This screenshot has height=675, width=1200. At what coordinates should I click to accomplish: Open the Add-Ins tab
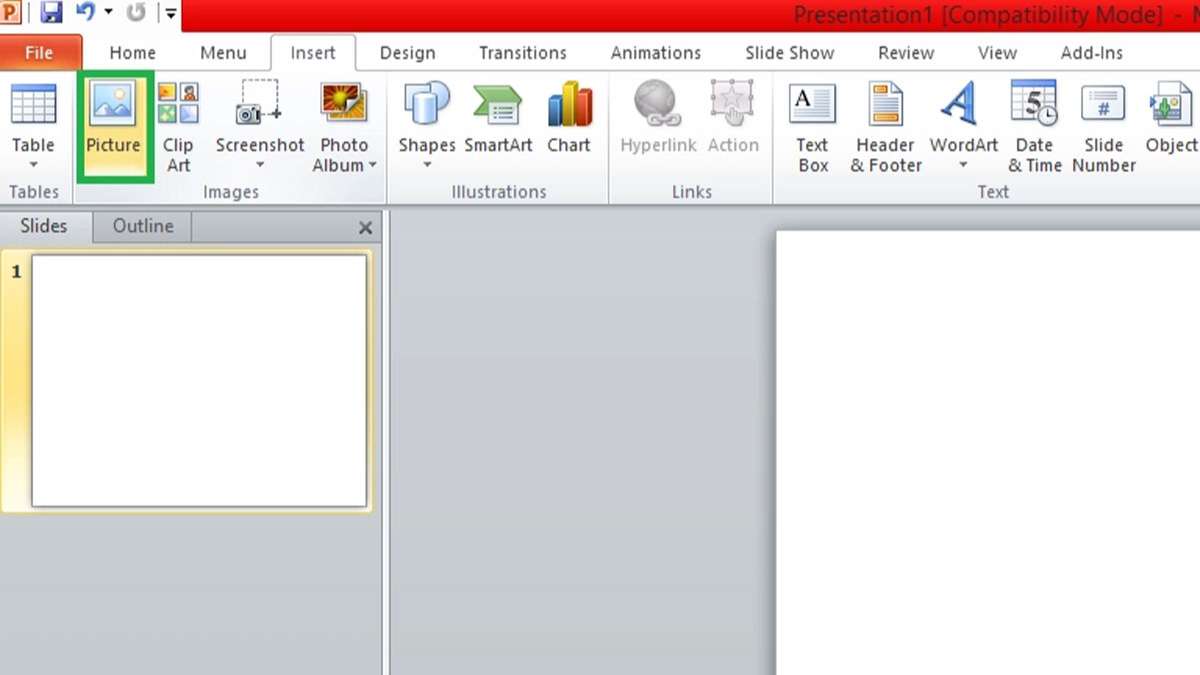1092,53
